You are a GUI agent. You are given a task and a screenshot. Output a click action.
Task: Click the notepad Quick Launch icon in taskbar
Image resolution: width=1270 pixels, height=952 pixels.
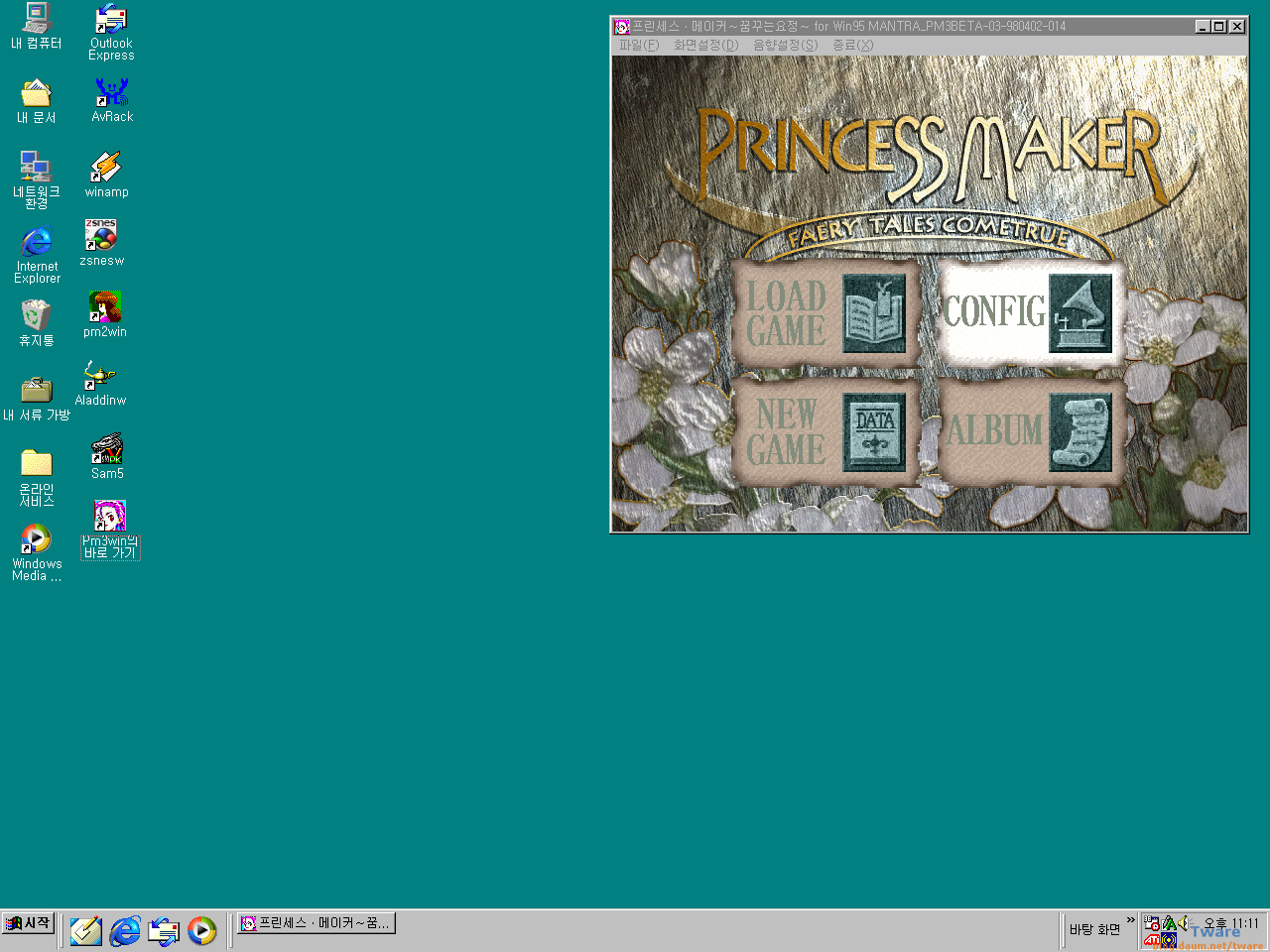86,930
